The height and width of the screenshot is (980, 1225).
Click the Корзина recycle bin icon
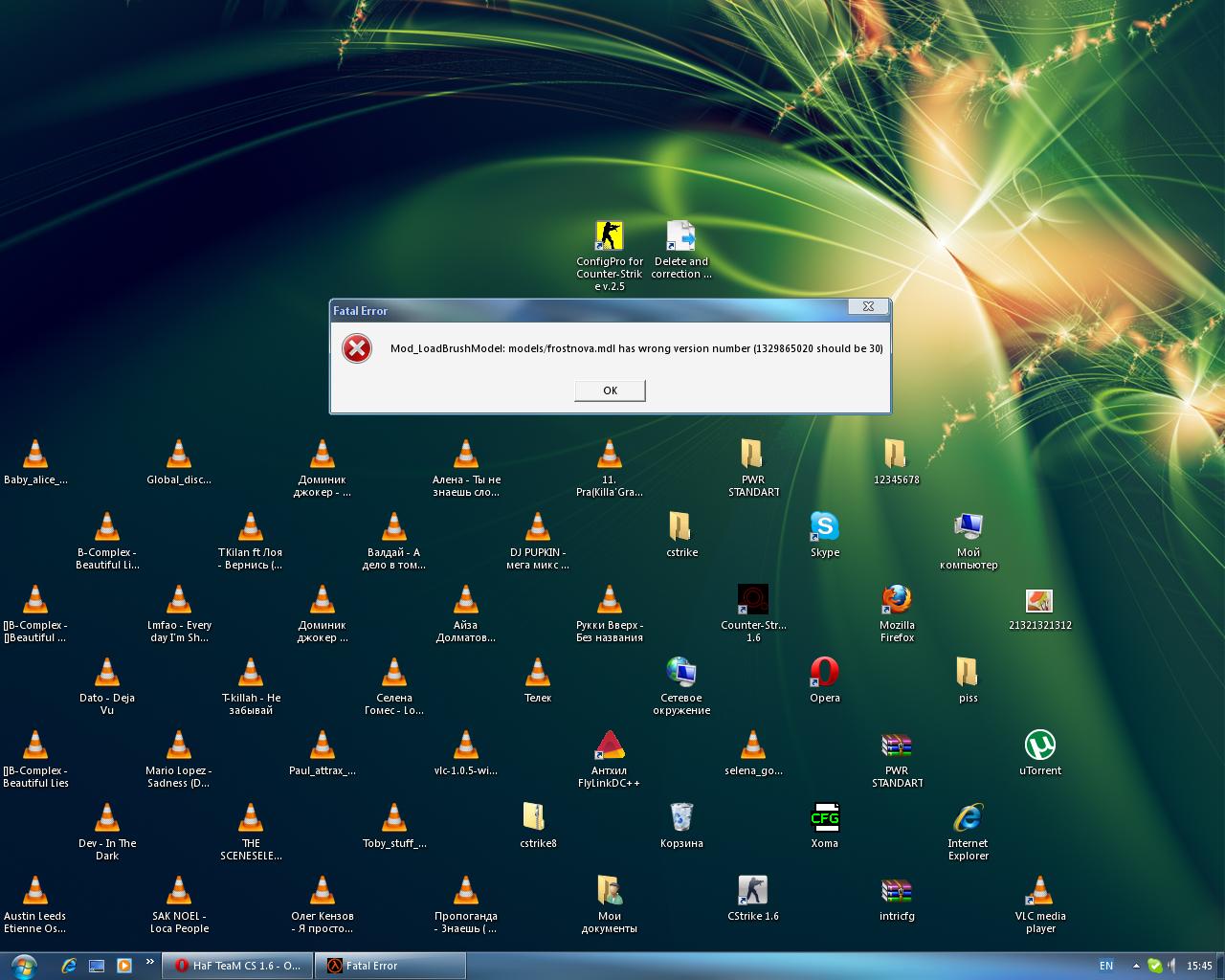coord(680,819)
